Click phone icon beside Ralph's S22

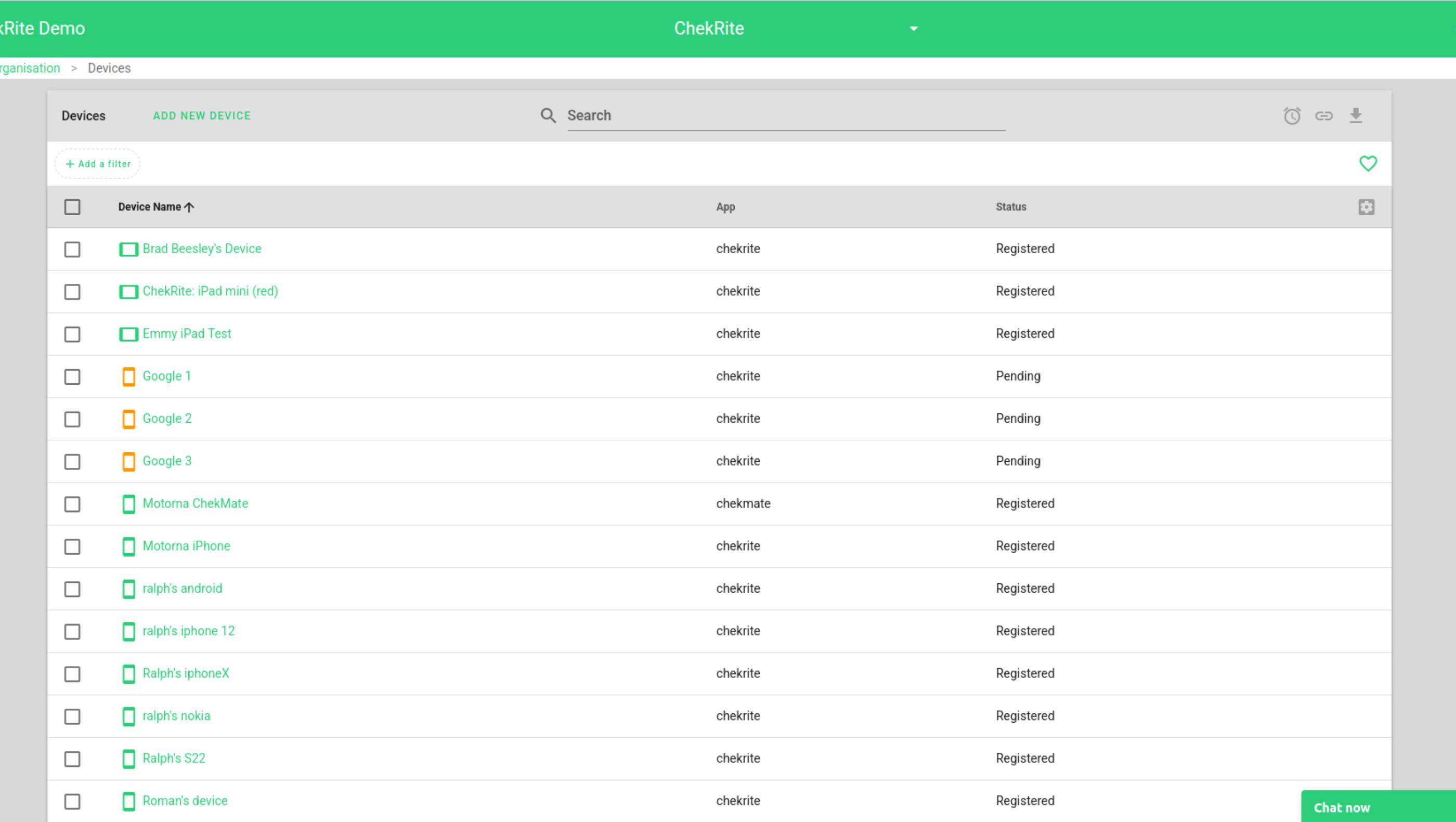tap(129, 758)
